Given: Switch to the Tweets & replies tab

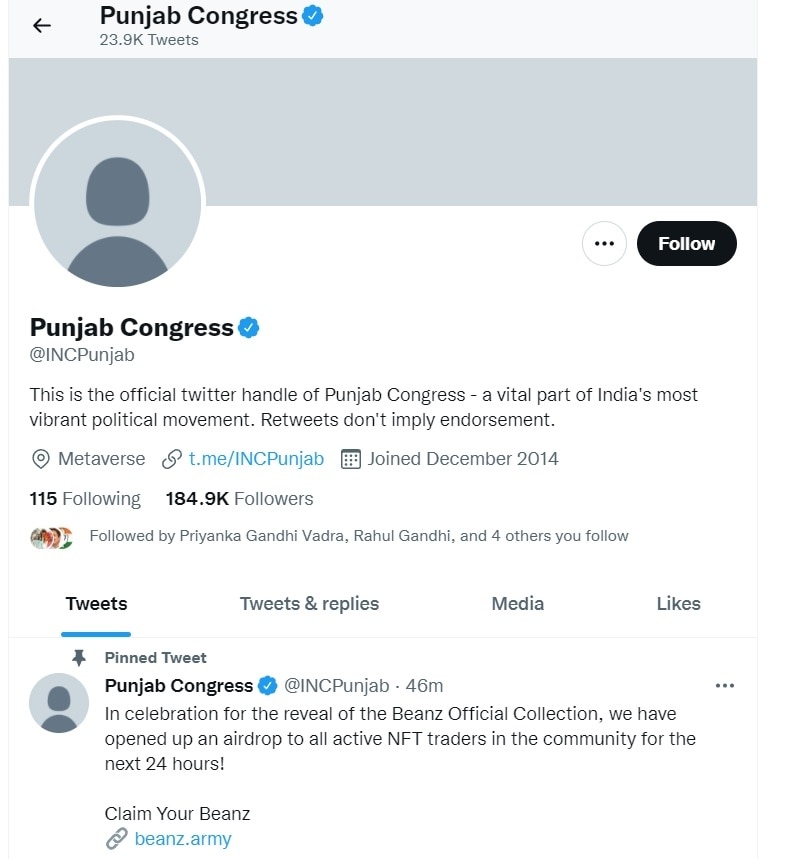Looking at the screenshot, I should point(309,603).
